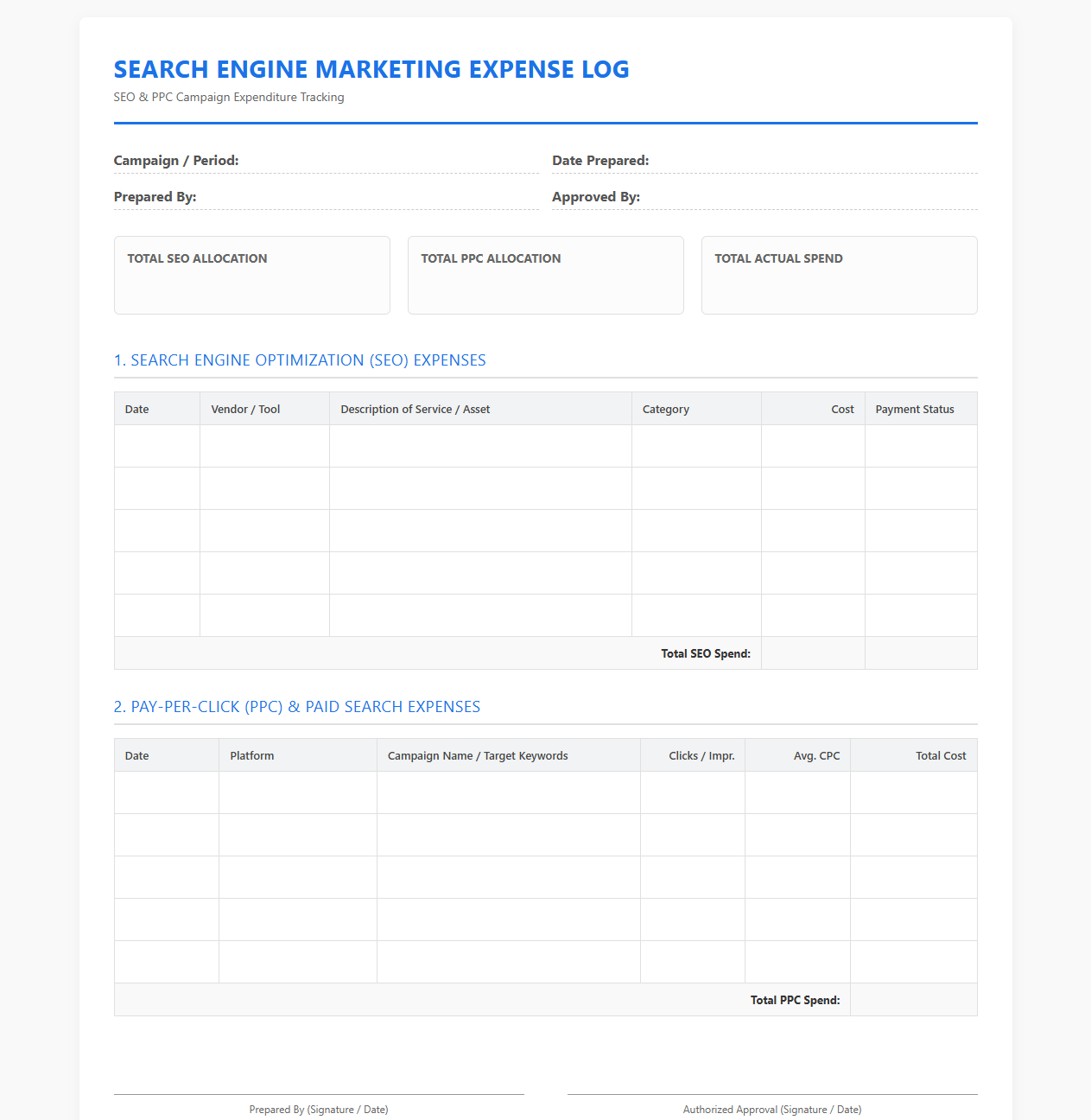This screenshot has width=1091, height=1120.
Task: Click the Prepared By (Signature / Date) caption
Action: pos(319,1110)
